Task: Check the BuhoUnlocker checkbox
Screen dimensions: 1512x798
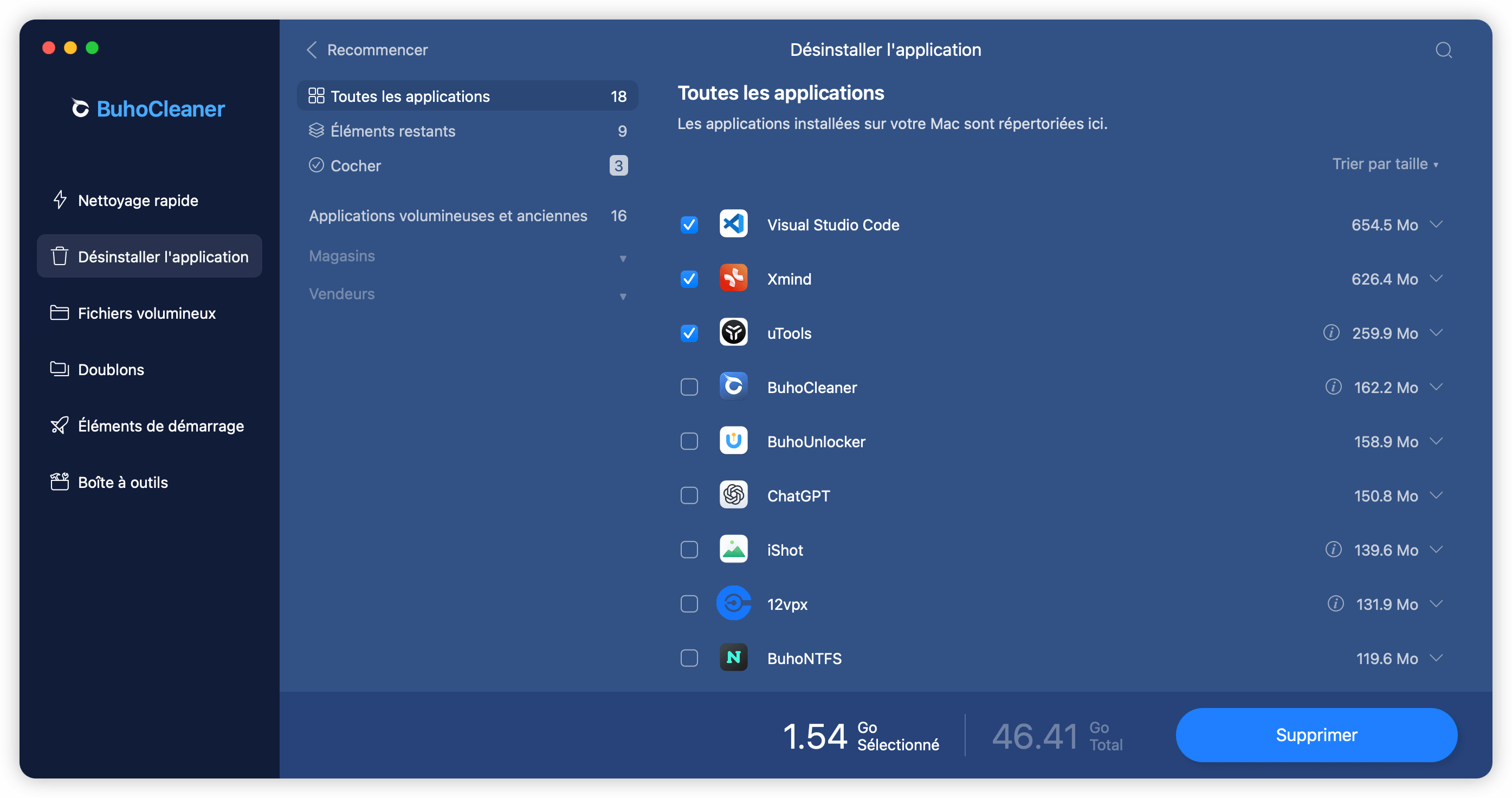Action: click(x=689, y=441)
